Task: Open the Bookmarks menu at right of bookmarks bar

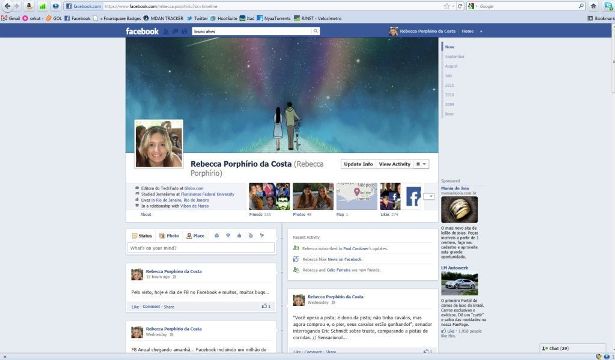Action: [x=600, y=18]
